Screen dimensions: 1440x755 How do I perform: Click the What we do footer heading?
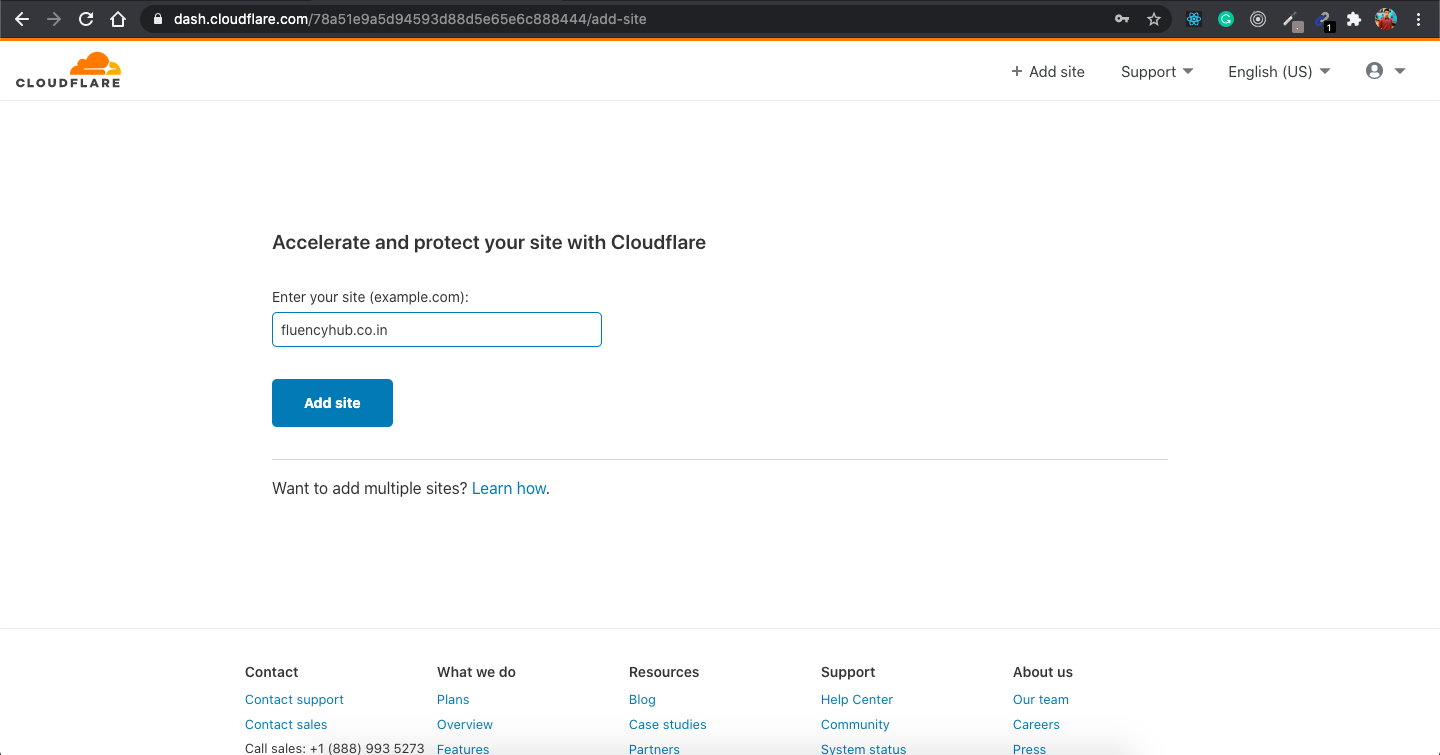[x=476, y=672]
